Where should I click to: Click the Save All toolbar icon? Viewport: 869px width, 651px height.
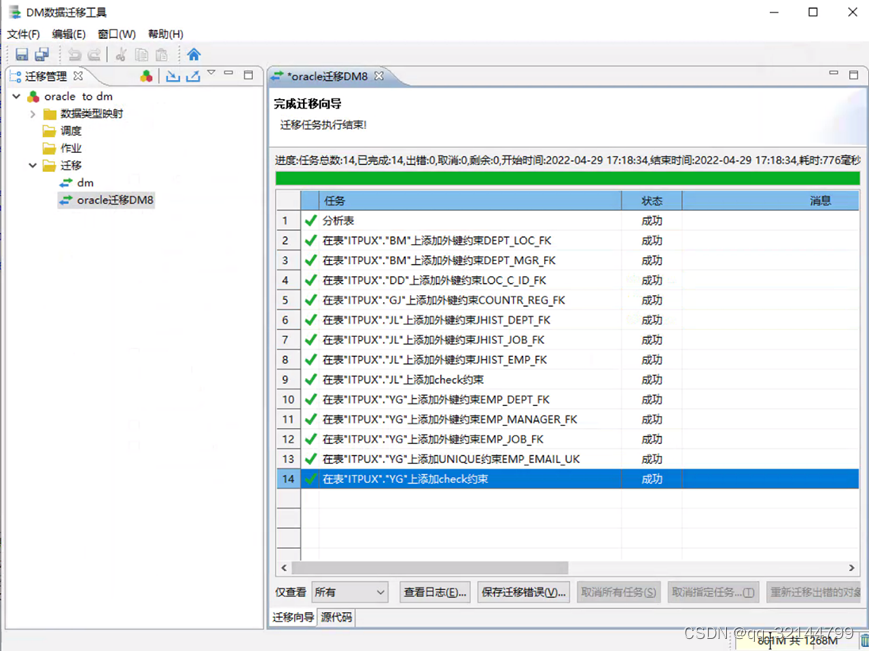(41, 55)
